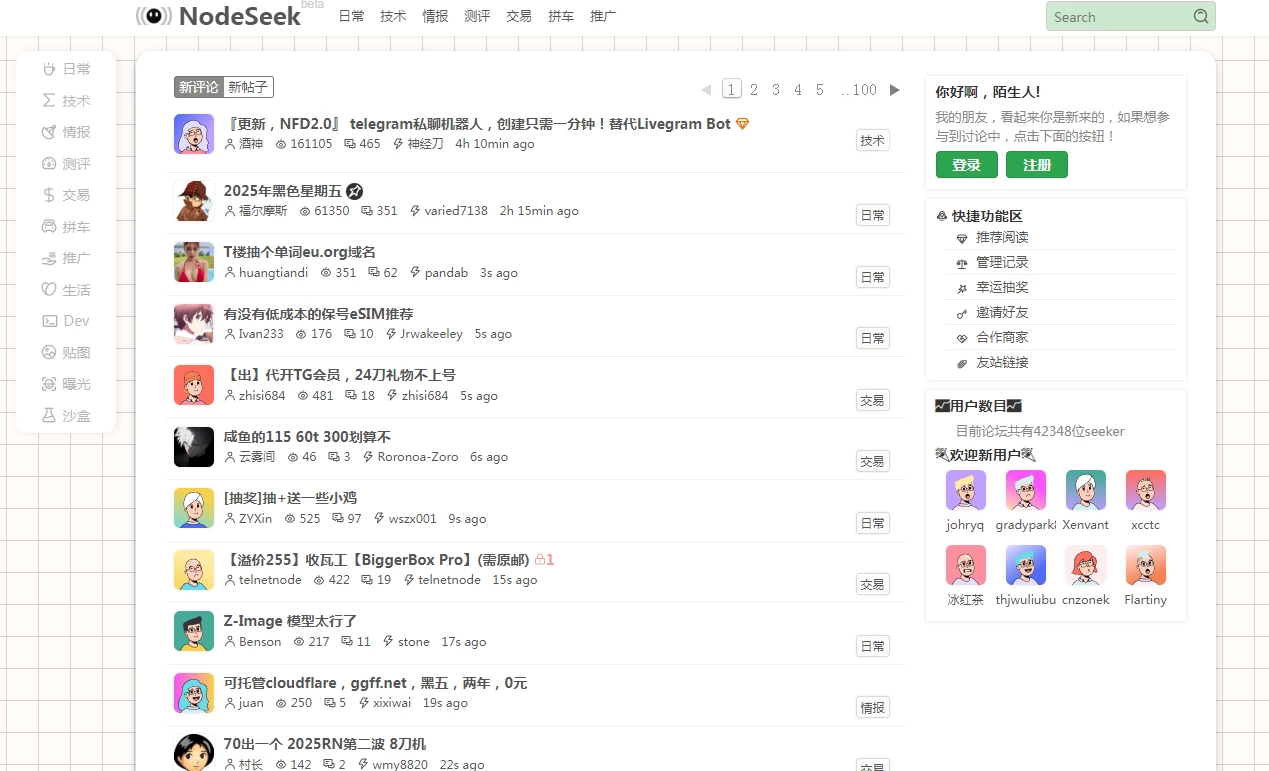Open the 曝光 sidebar category icon
1269x771 pixels.
pyautogui.click(x=48, y=384)
